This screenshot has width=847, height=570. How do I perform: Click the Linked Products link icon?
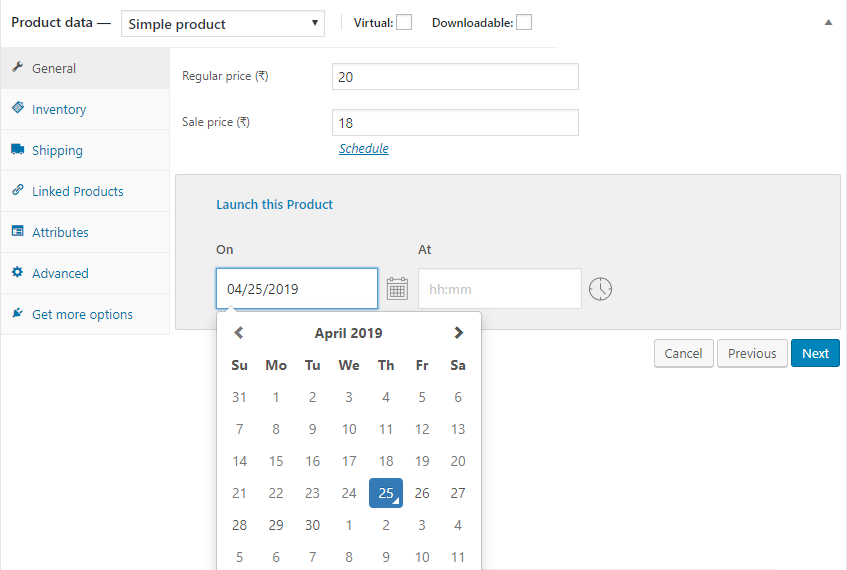point(18,190)
